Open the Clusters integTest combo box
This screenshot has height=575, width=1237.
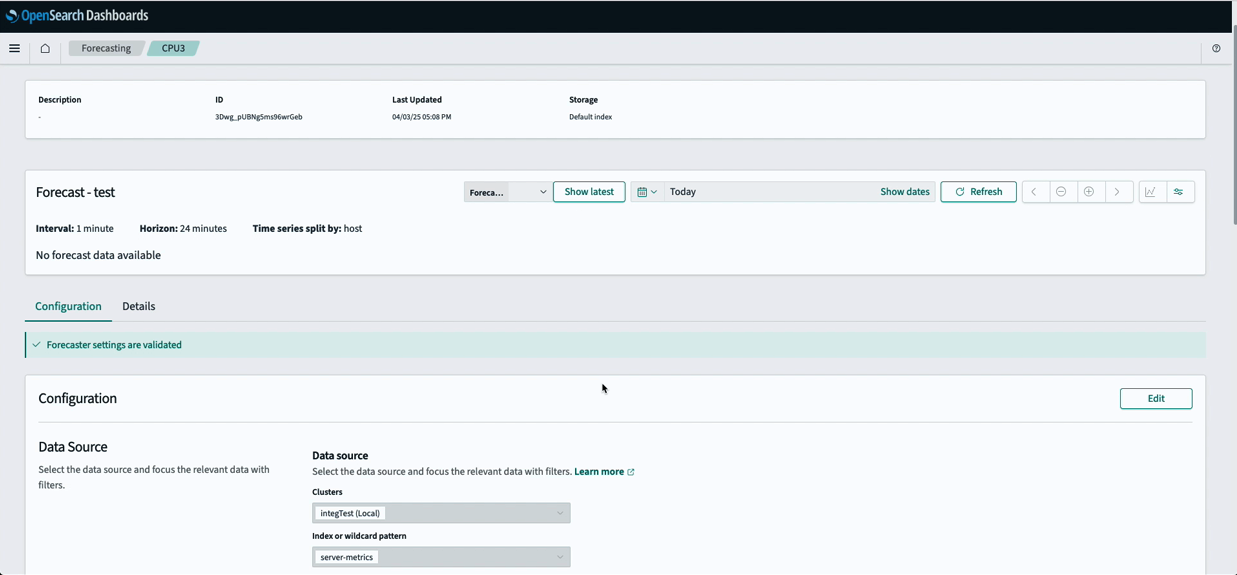coord(441,513)
